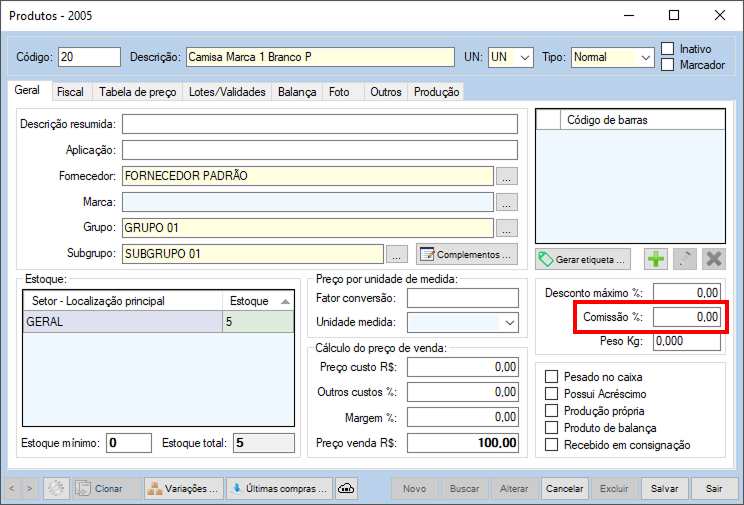Switch to the Fiscal tab
Screen dimensions: 744x505
(x=70, y=91)
